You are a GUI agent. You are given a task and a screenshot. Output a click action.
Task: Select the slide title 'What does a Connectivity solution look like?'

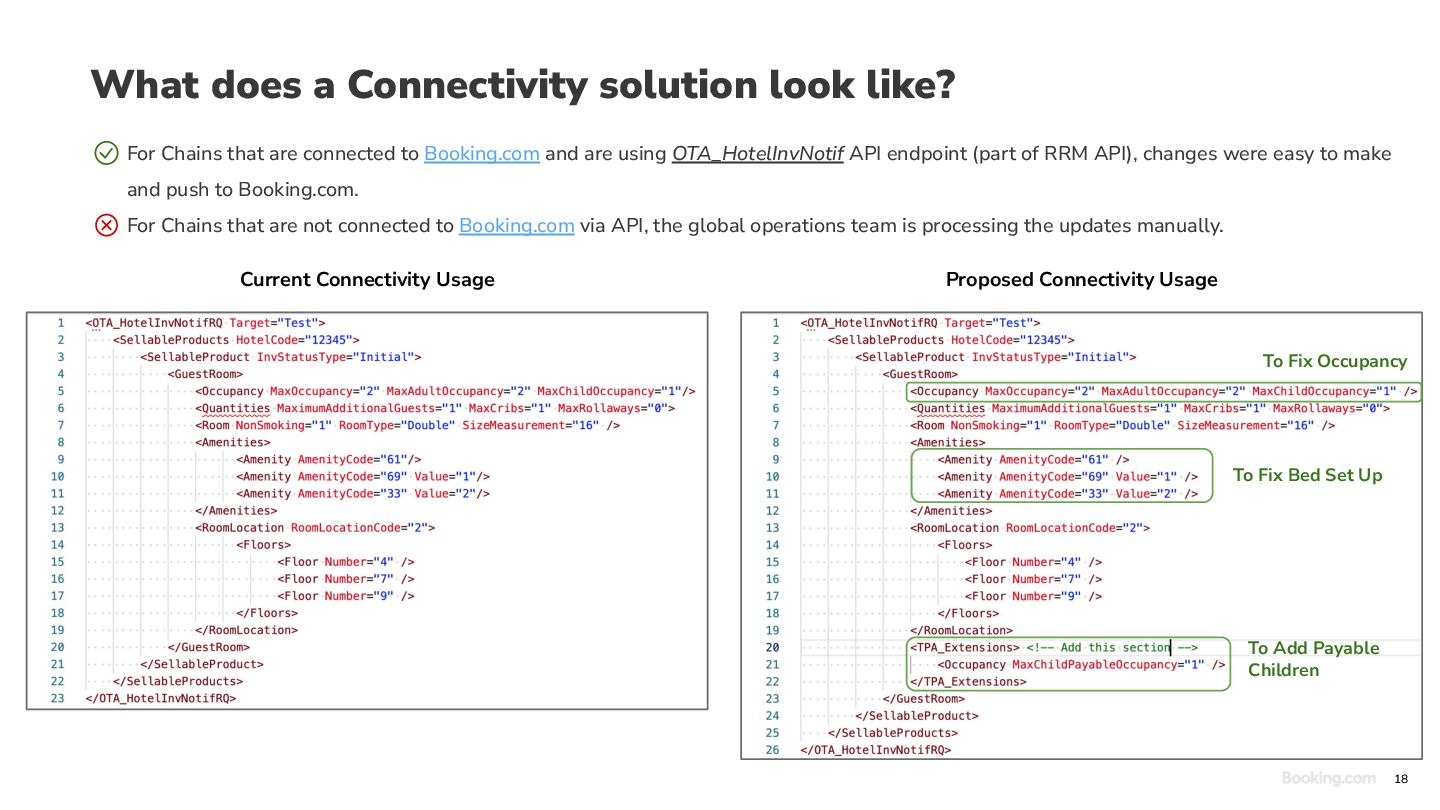[x=523, y=85]
